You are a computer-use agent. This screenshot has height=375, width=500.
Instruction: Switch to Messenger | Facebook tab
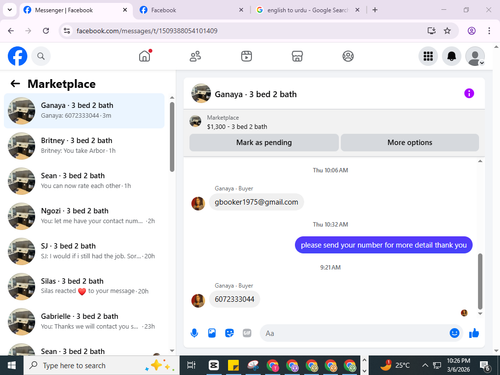pos(75,10)
